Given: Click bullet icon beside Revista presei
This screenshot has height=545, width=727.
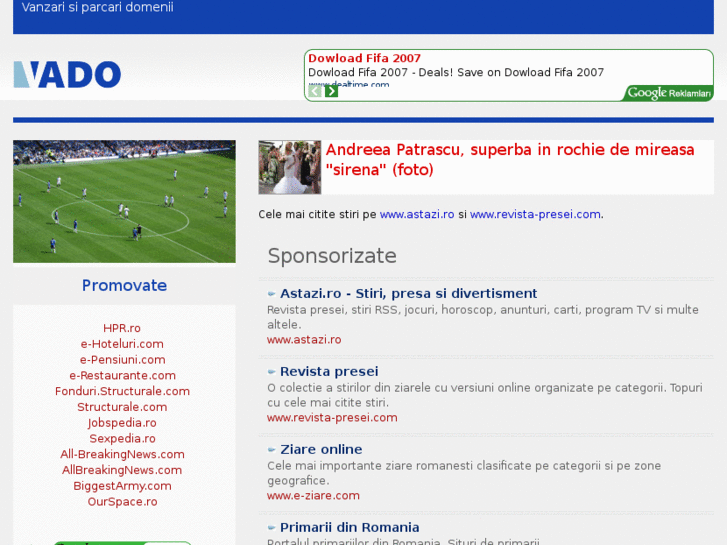Looking at the screenshot, I should (x=272, y=372).
